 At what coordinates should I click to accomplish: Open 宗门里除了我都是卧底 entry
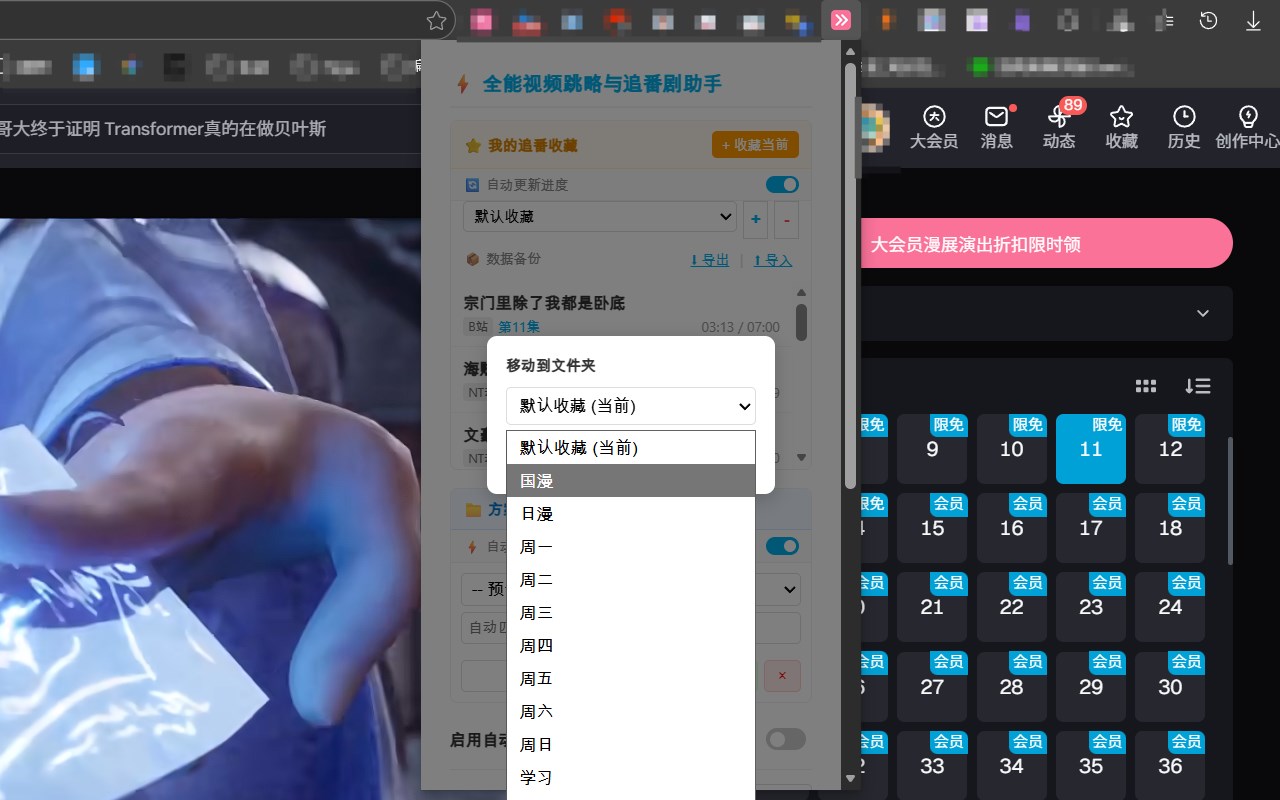(x=545, y=303)
